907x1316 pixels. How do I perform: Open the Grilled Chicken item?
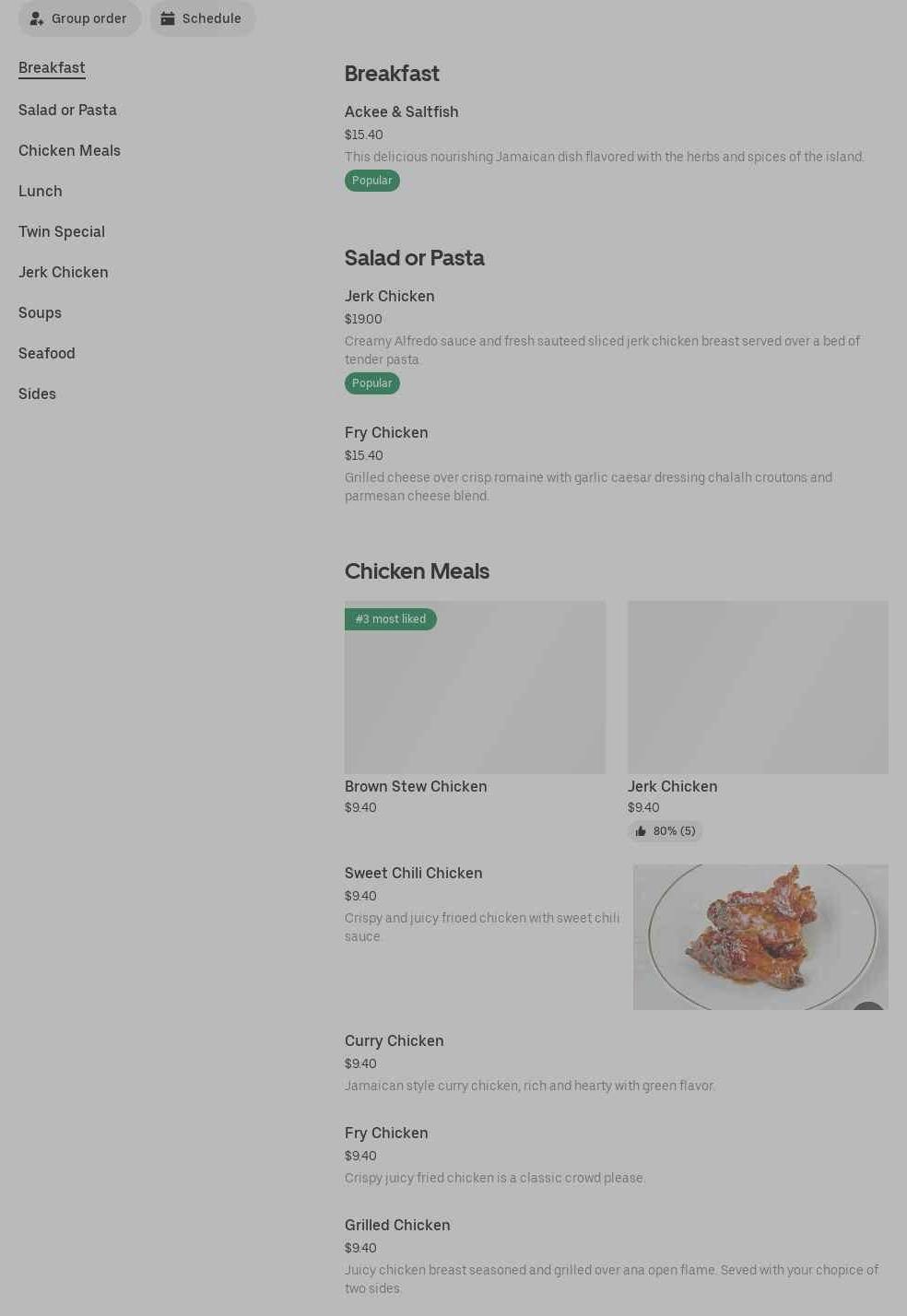click(x=397, y=1226)
